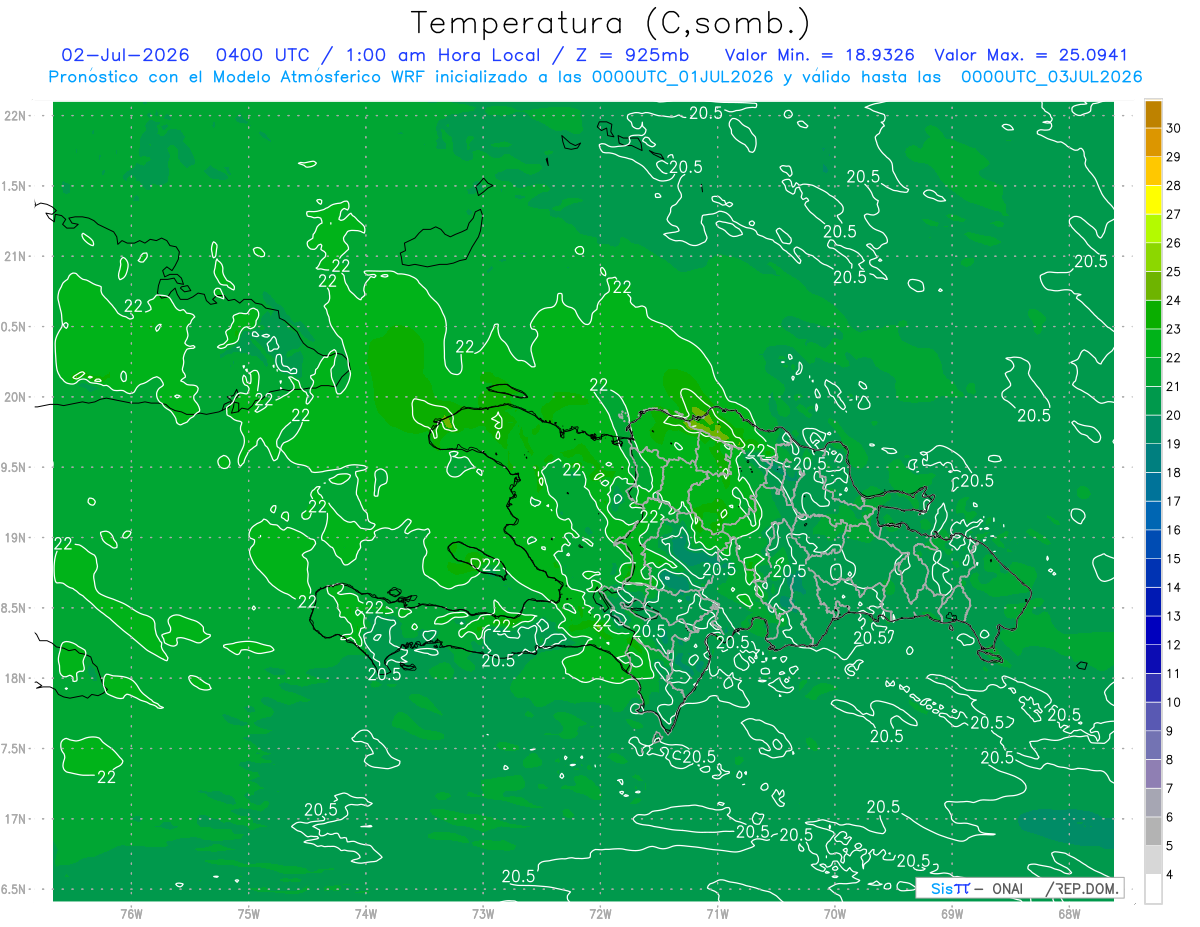This screenshot has height=927, width=1200.
Task: Click the '72W' longitude axis label
Action: 600,913
